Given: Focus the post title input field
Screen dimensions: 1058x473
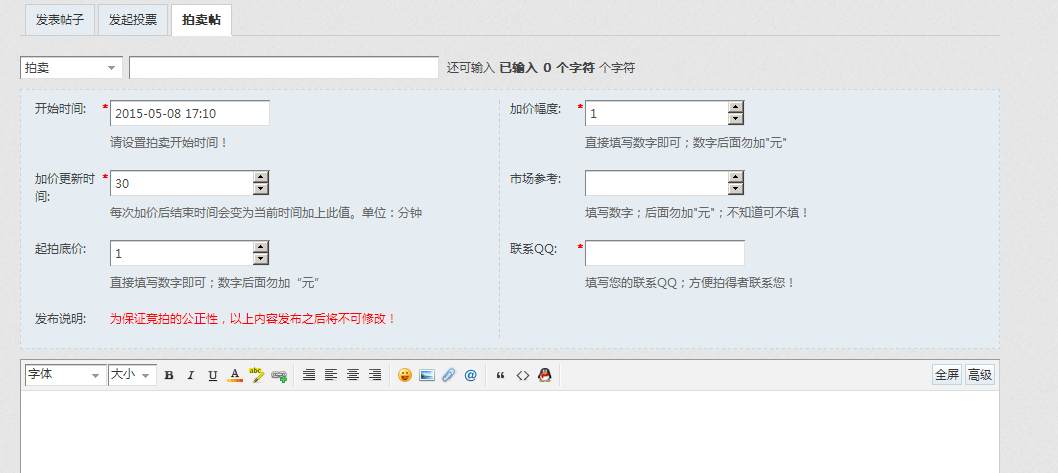Looking at the screenshot, I should [284, 67].
